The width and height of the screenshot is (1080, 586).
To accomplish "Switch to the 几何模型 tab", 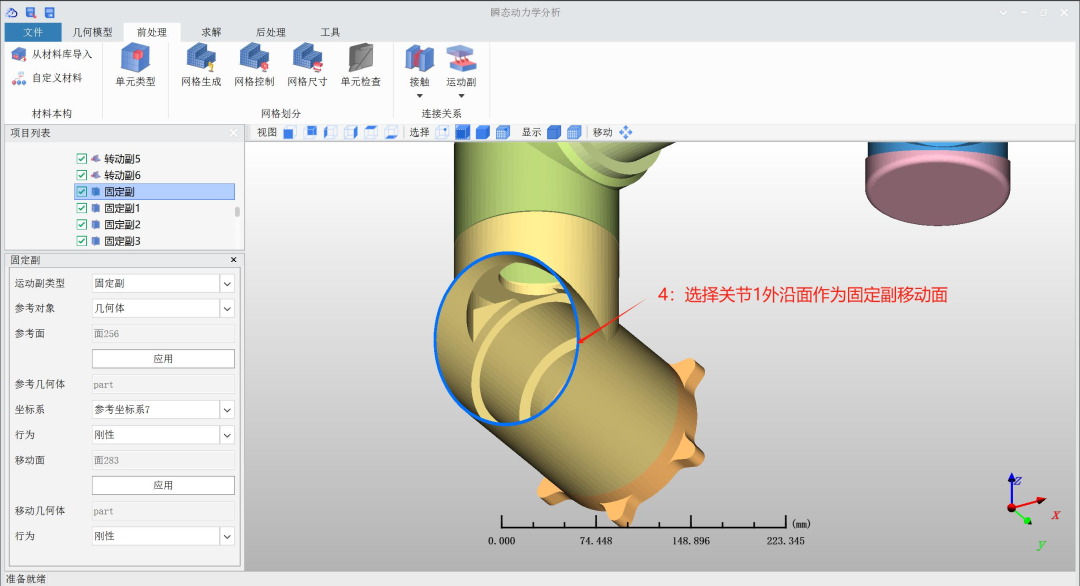I will (x=92, y=32).
